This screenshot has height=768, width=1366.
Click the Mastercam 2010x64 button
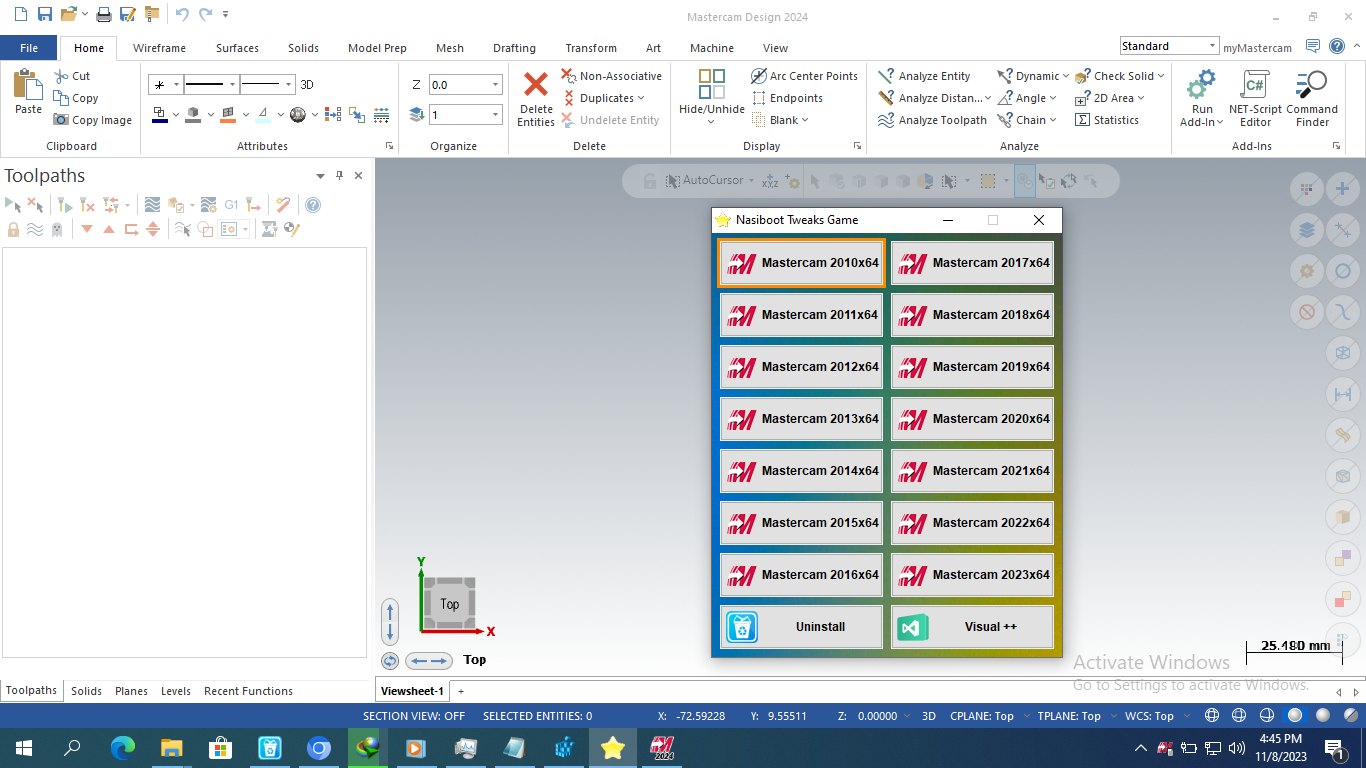point(802,263)
